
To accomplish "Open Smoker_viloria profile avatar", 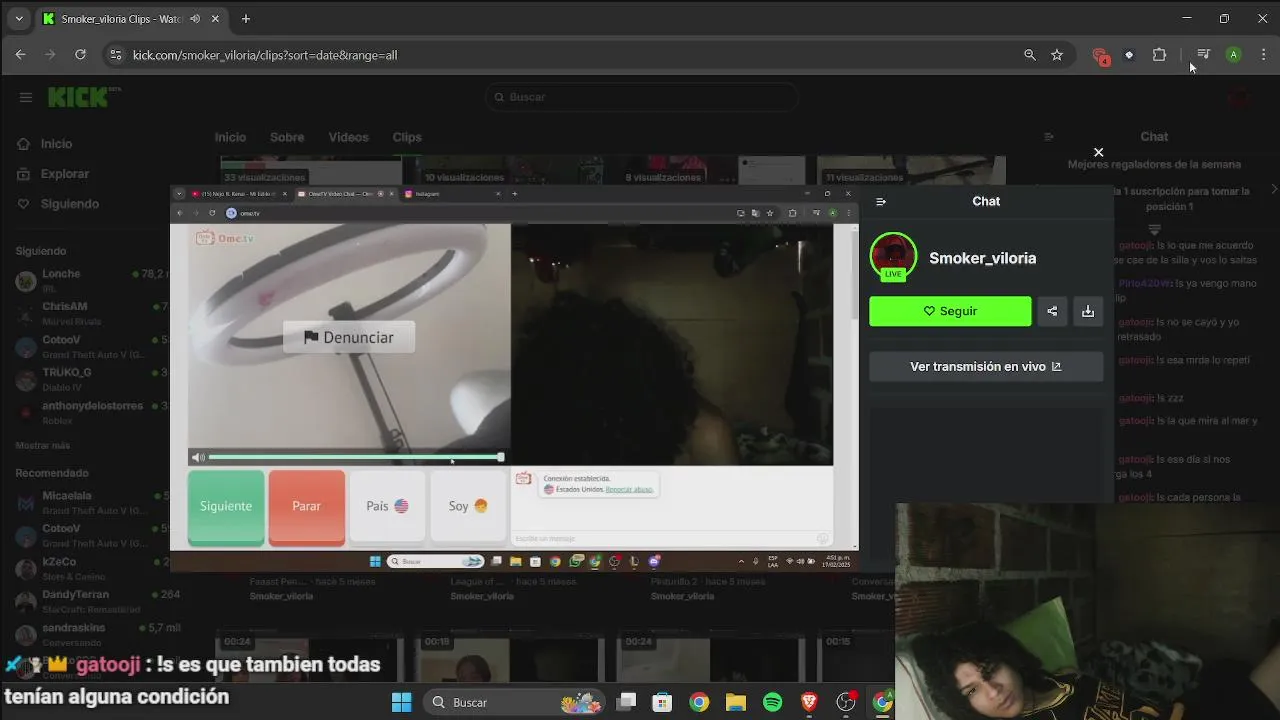I will tap(893, 257).
